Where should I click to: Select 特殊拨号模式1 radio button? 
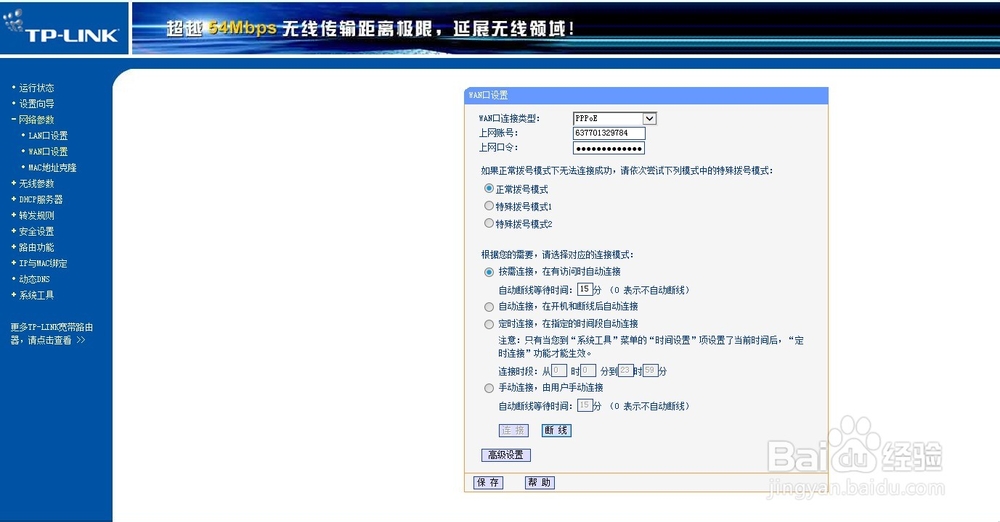pos(489,206)
